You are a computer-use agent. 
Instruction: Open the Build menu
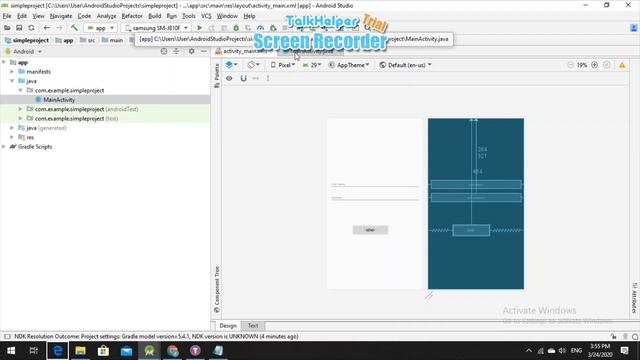[155, 16]
